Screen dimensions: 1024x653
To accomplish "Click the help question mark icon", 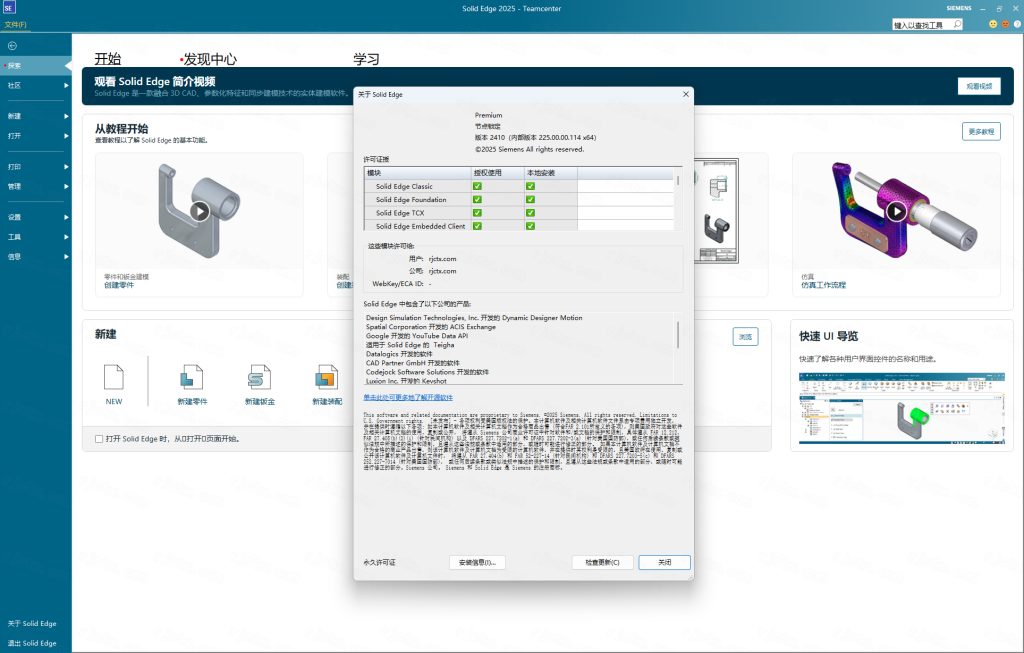I will tap(1016, 24).
